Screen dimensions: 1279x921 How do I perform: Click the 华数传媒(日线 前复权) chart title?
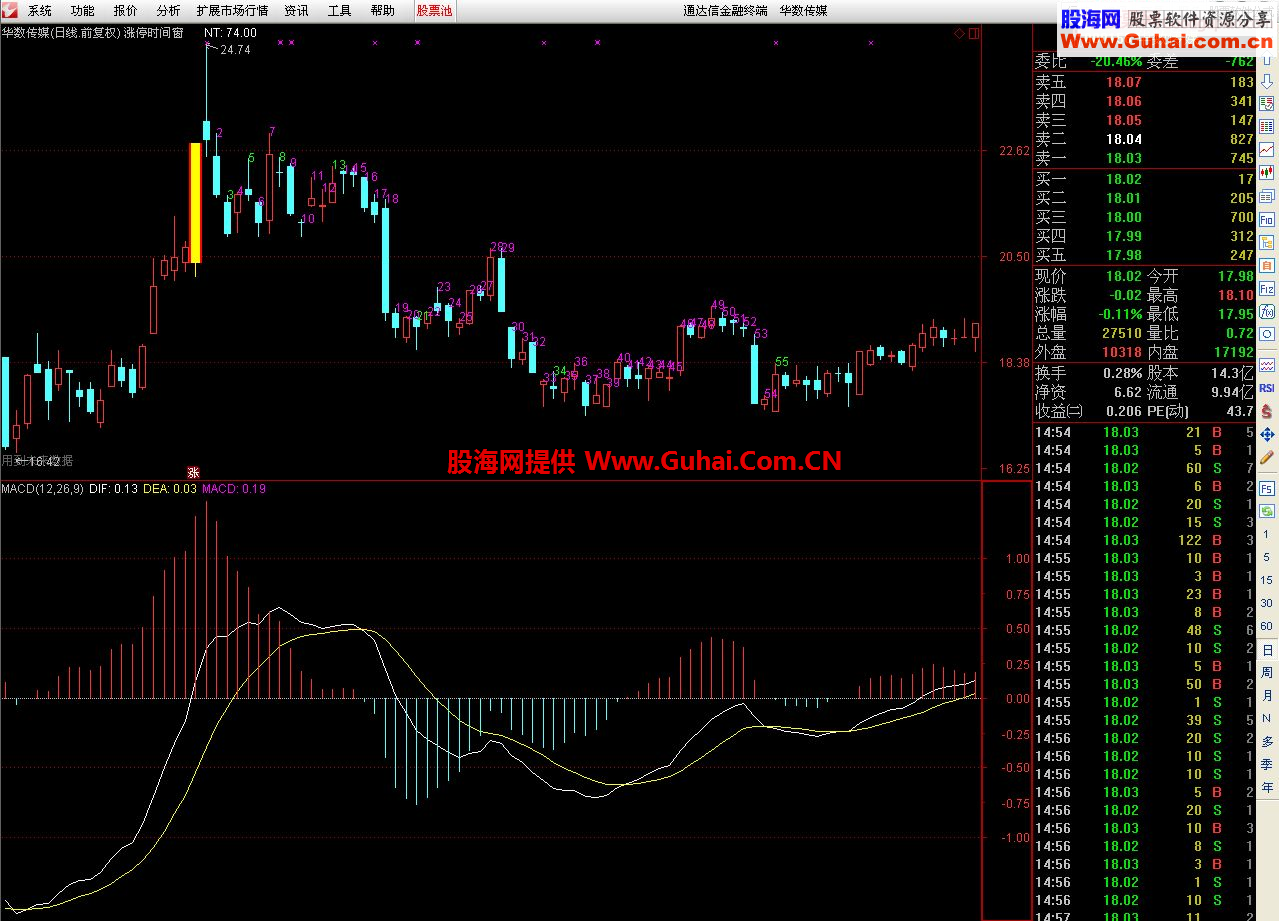[x=60, y=33]
